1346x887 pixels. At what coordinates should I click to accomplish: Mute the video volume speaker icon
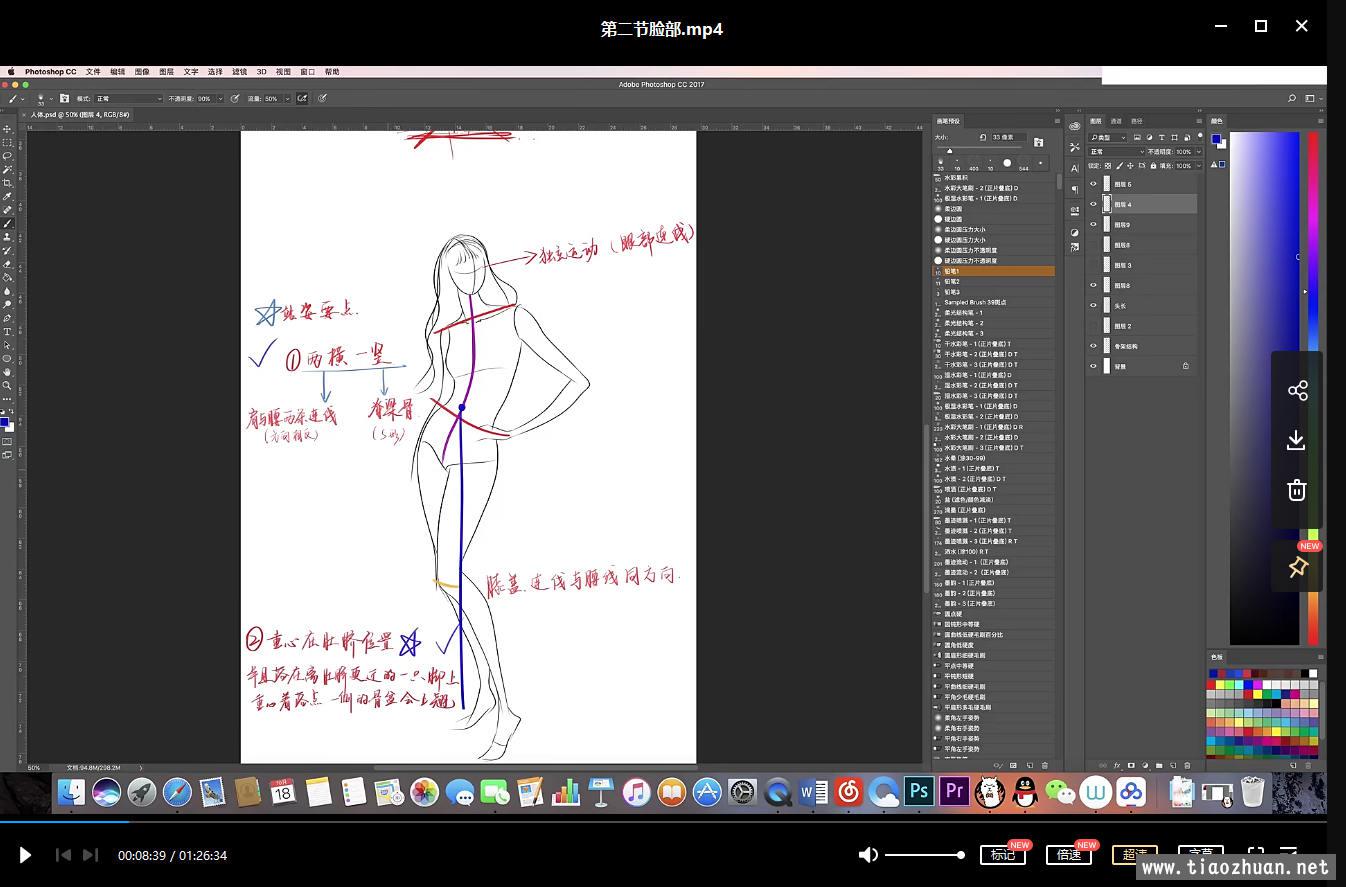pyautogui.click(x=868, y=855)
